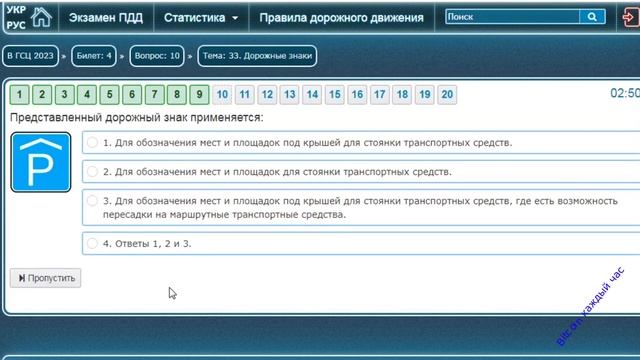Jump to question 9
The height and width of the screenshot is (360, 640).
pyautogui.click(x=199, y=95)
